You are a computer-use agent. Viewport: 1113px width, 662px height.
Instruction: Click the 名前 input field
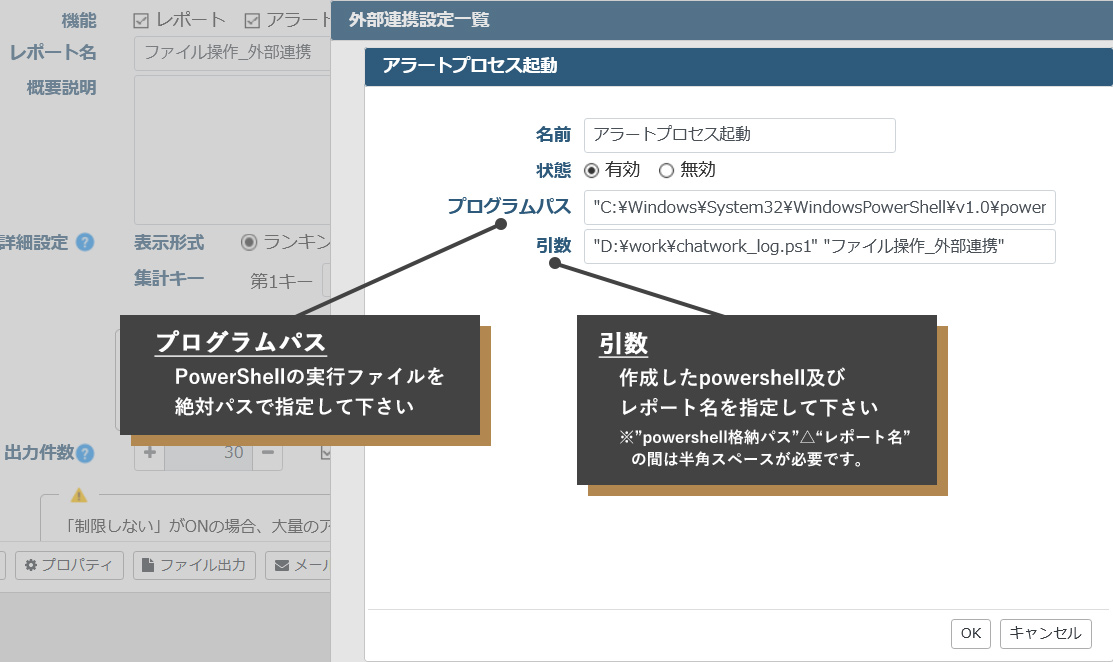(x=740, y=135)
